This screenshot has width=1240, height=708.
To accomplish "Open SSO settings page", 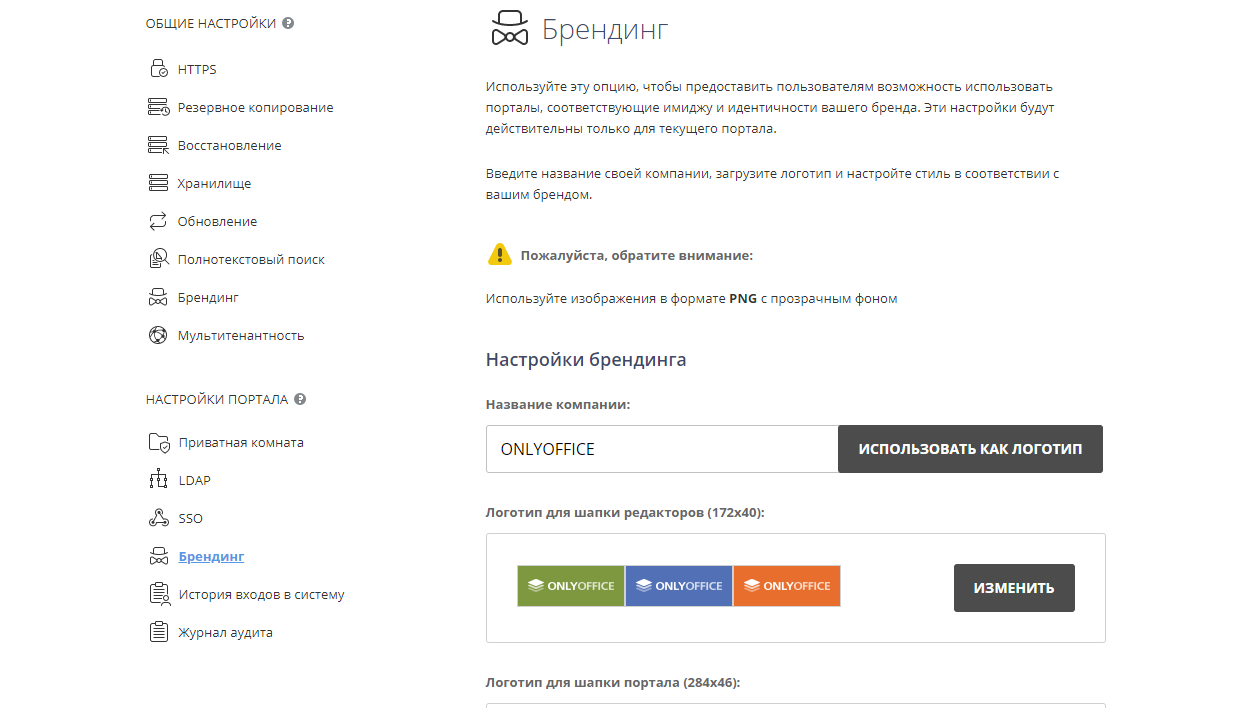I will [191, 518].
